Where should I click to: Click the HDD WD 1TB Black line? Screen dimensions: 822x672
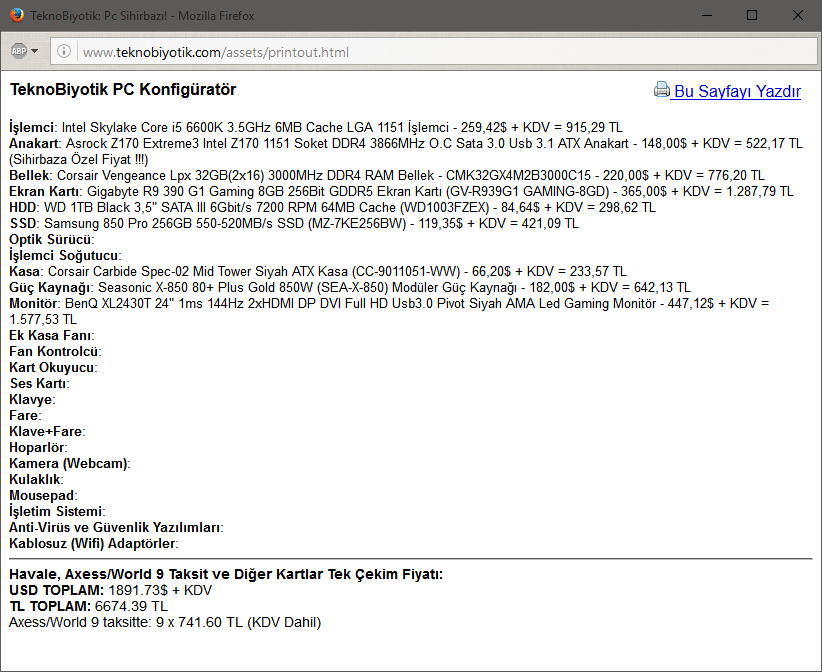[332, 208]
